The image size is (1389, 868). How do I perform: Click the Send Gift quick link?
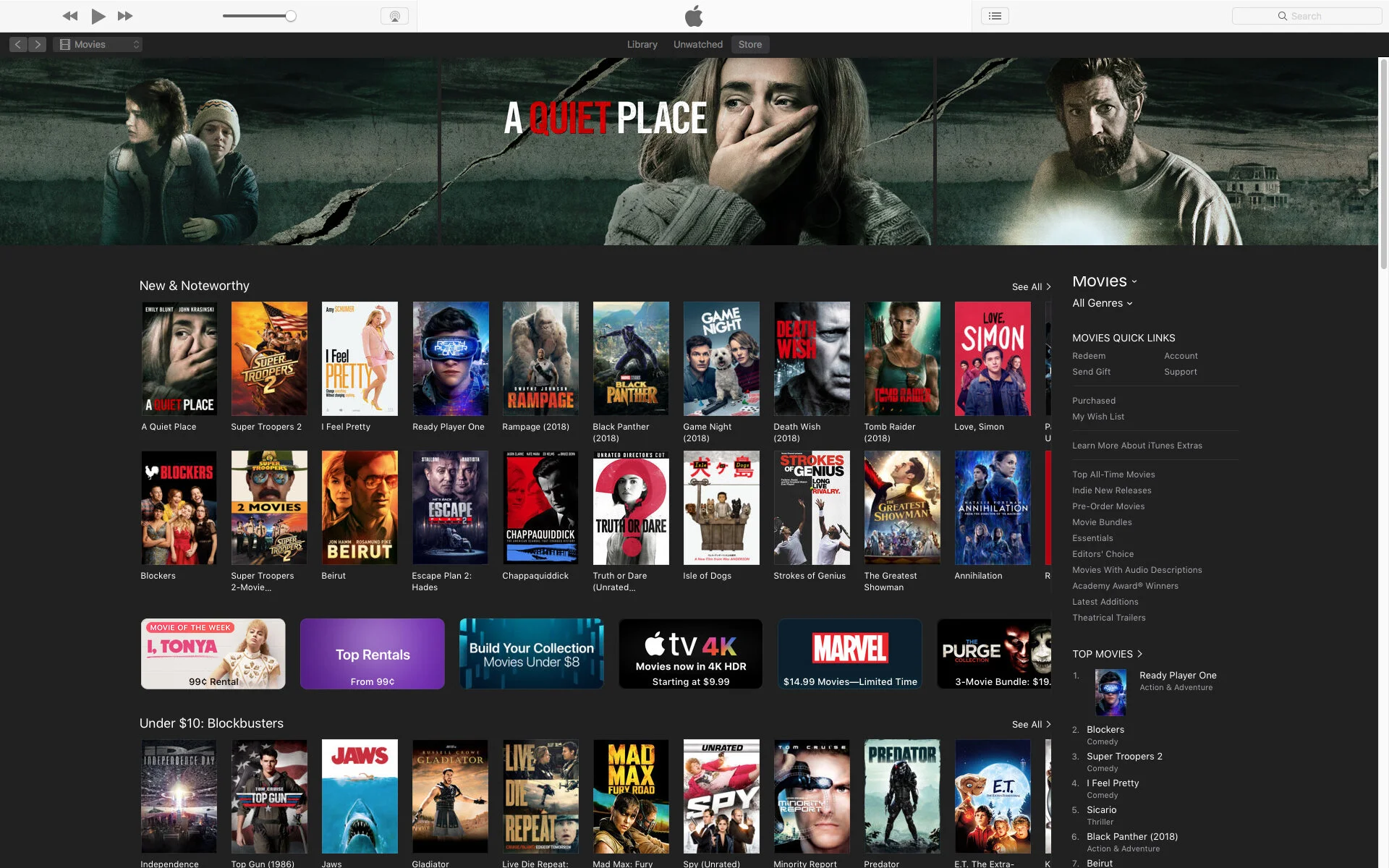pyautogui.click(x=1091, y=372)
